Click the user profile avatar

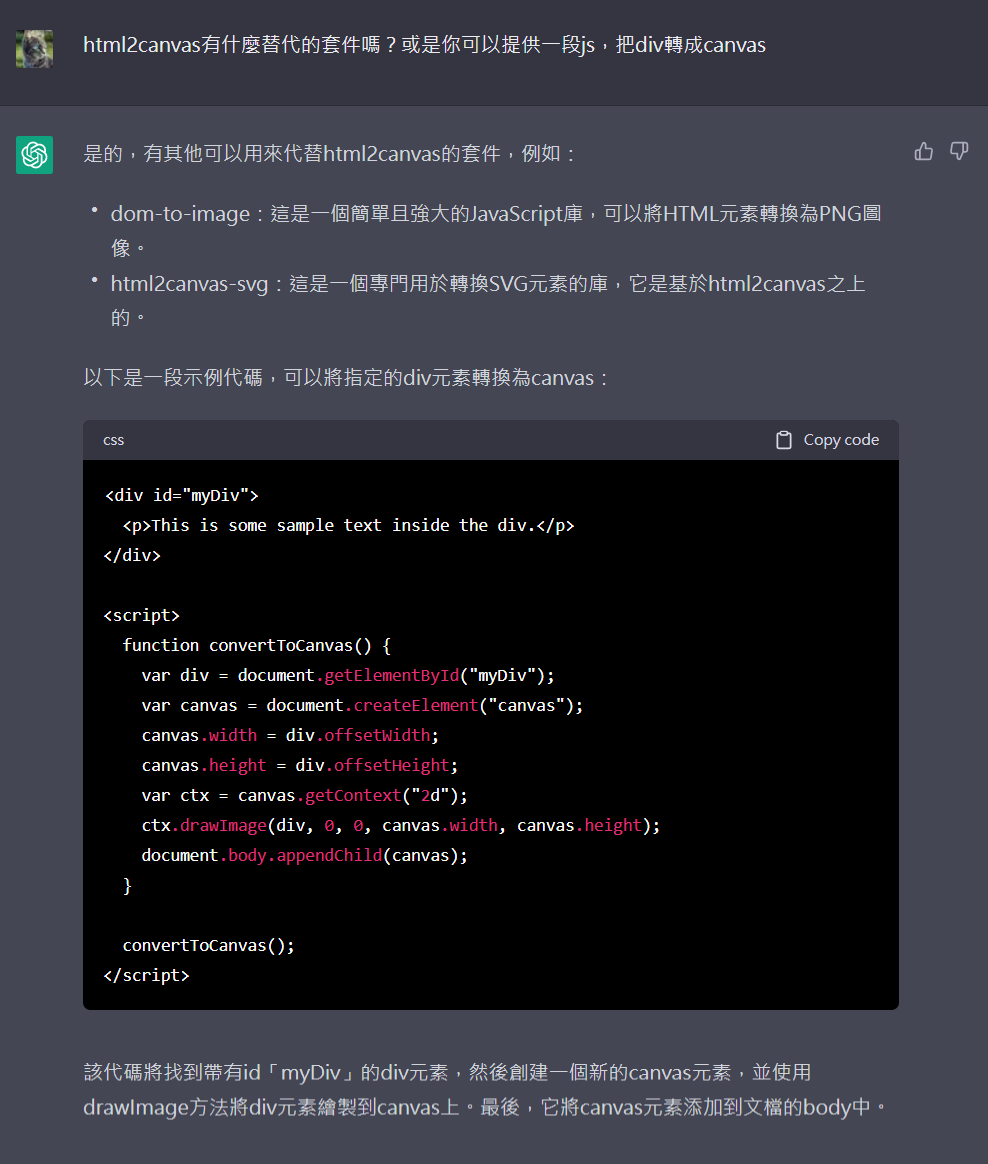tap(34, 49)
